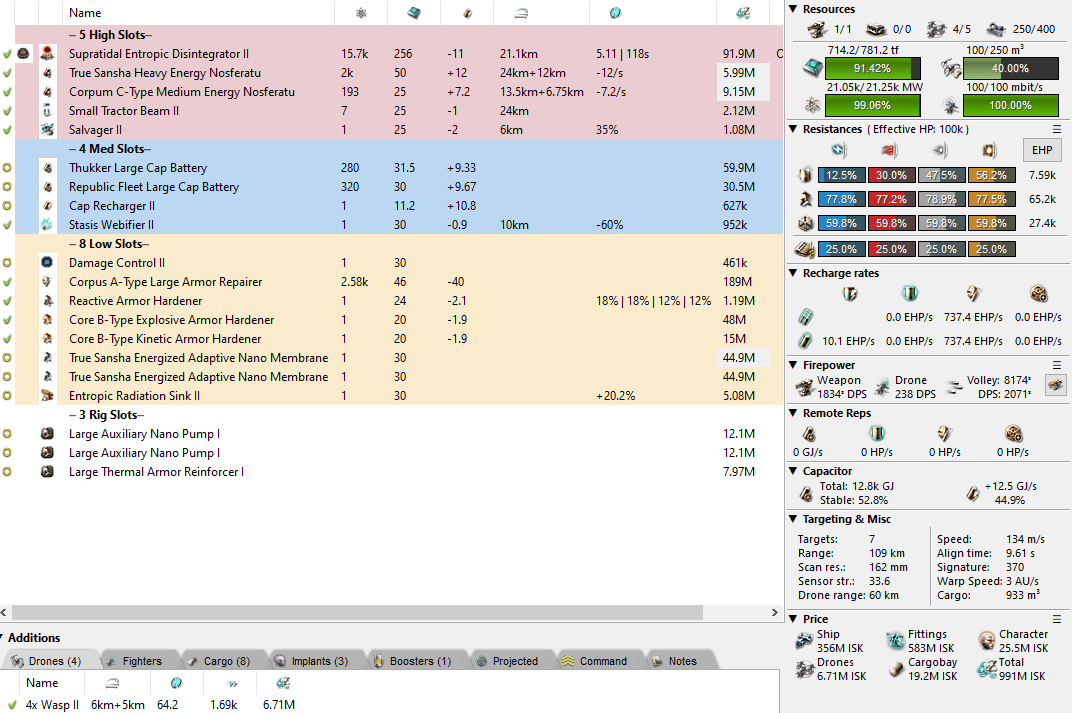Click the price column header icon
The width and height of the screenshot is (1072, 713).
coord(743,13)
